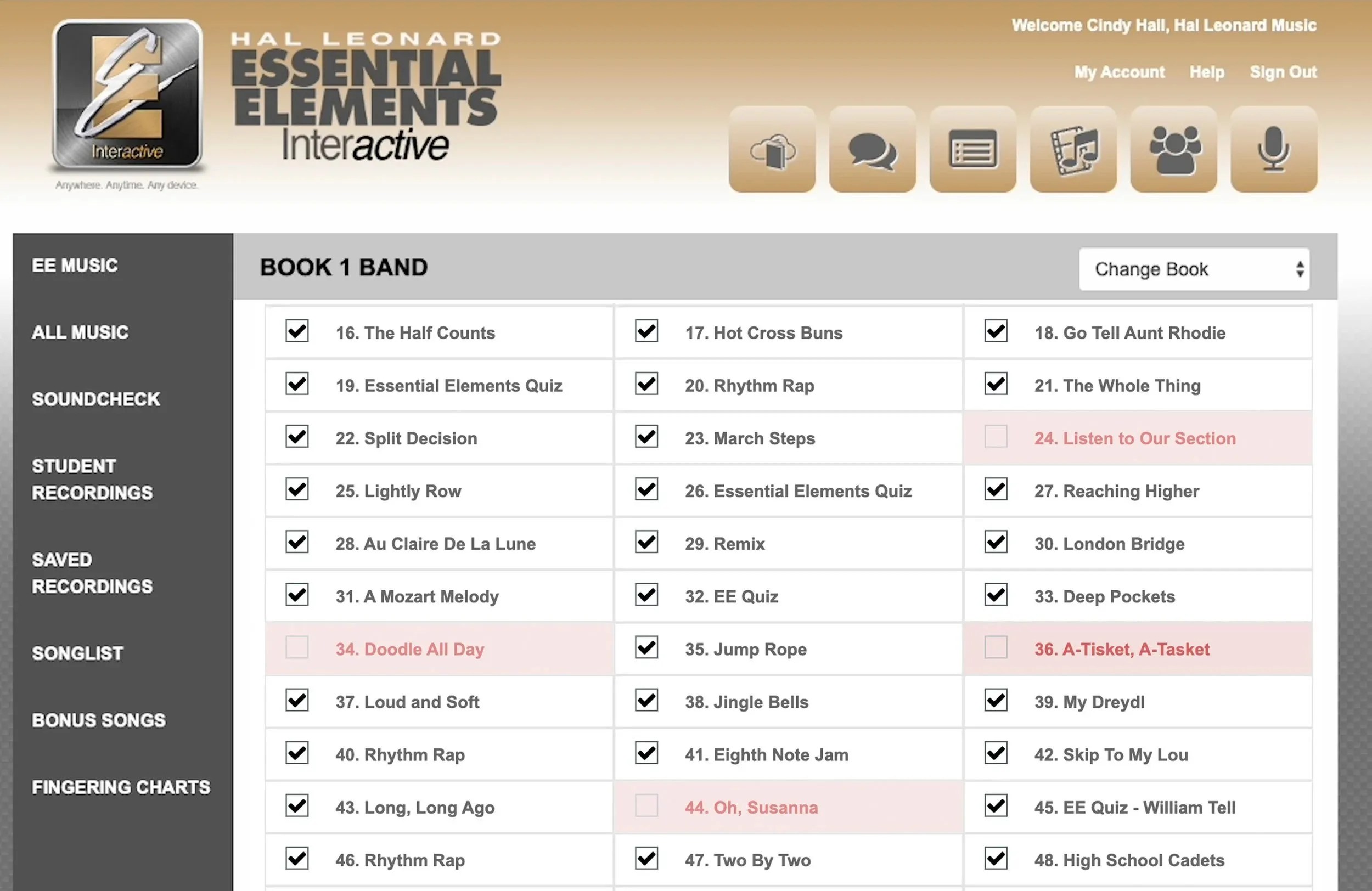This screenshot has height=891, width=1372.
Task: Sign Out of the account
Action: click(x=1283, y=72)
